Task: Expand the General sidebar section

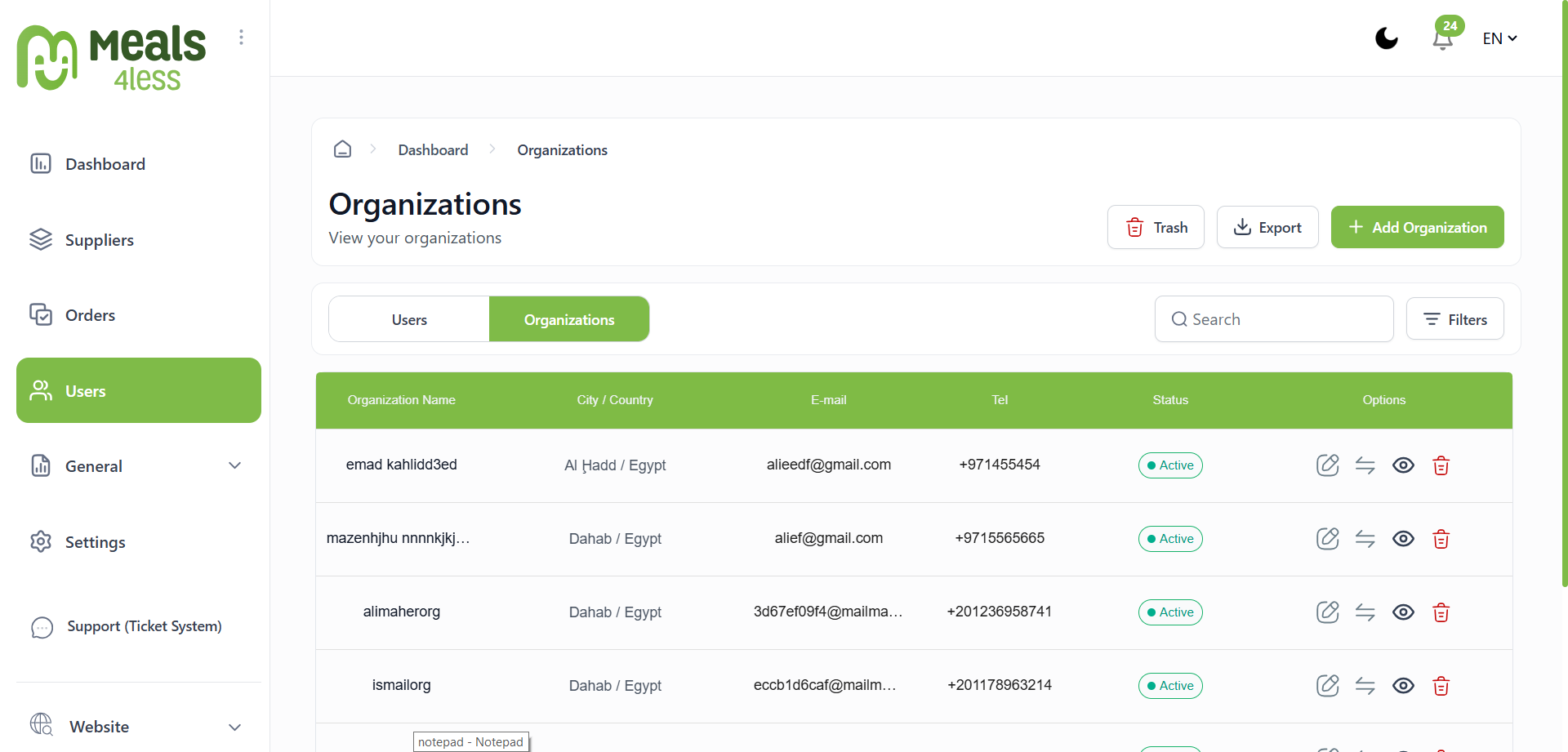Action: click(139, 466)
